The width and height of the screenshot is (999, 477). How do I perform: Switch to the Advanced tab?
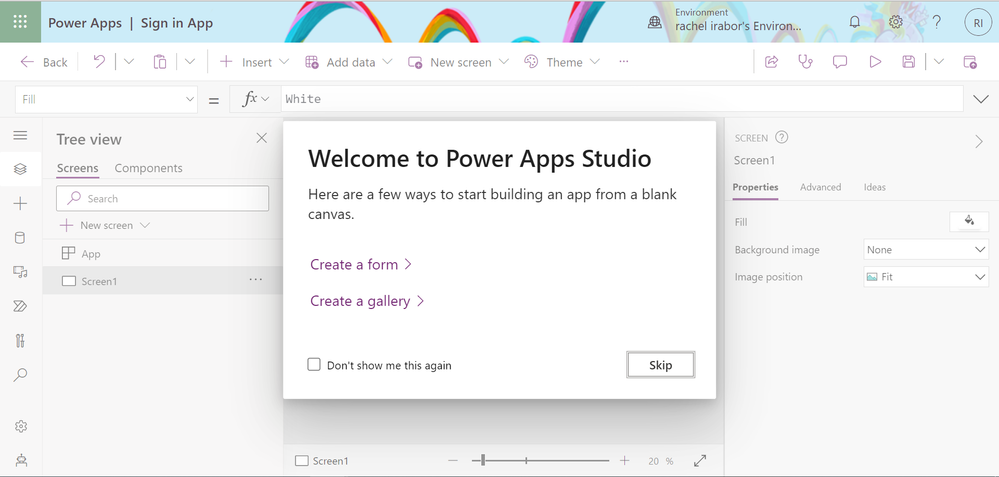[821, 187]
